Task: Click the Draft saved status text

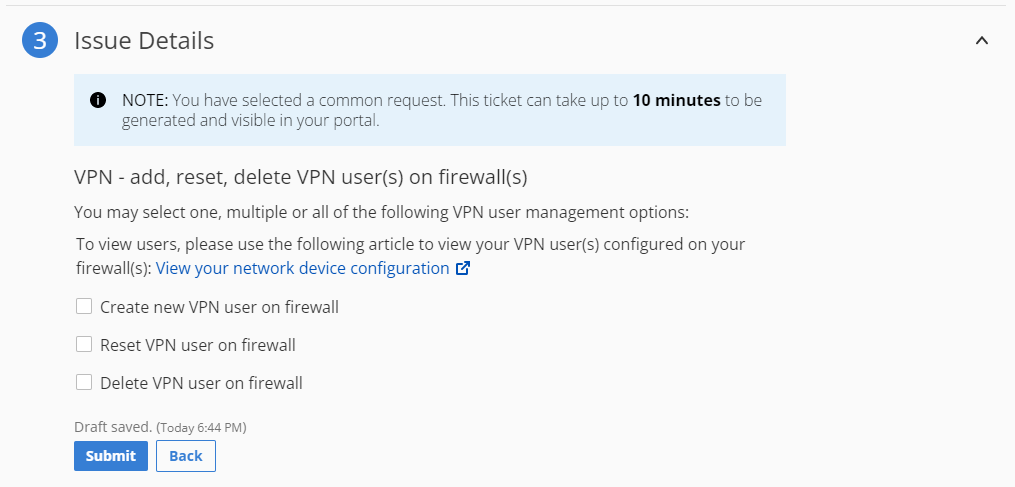Action: pos(113,427)
